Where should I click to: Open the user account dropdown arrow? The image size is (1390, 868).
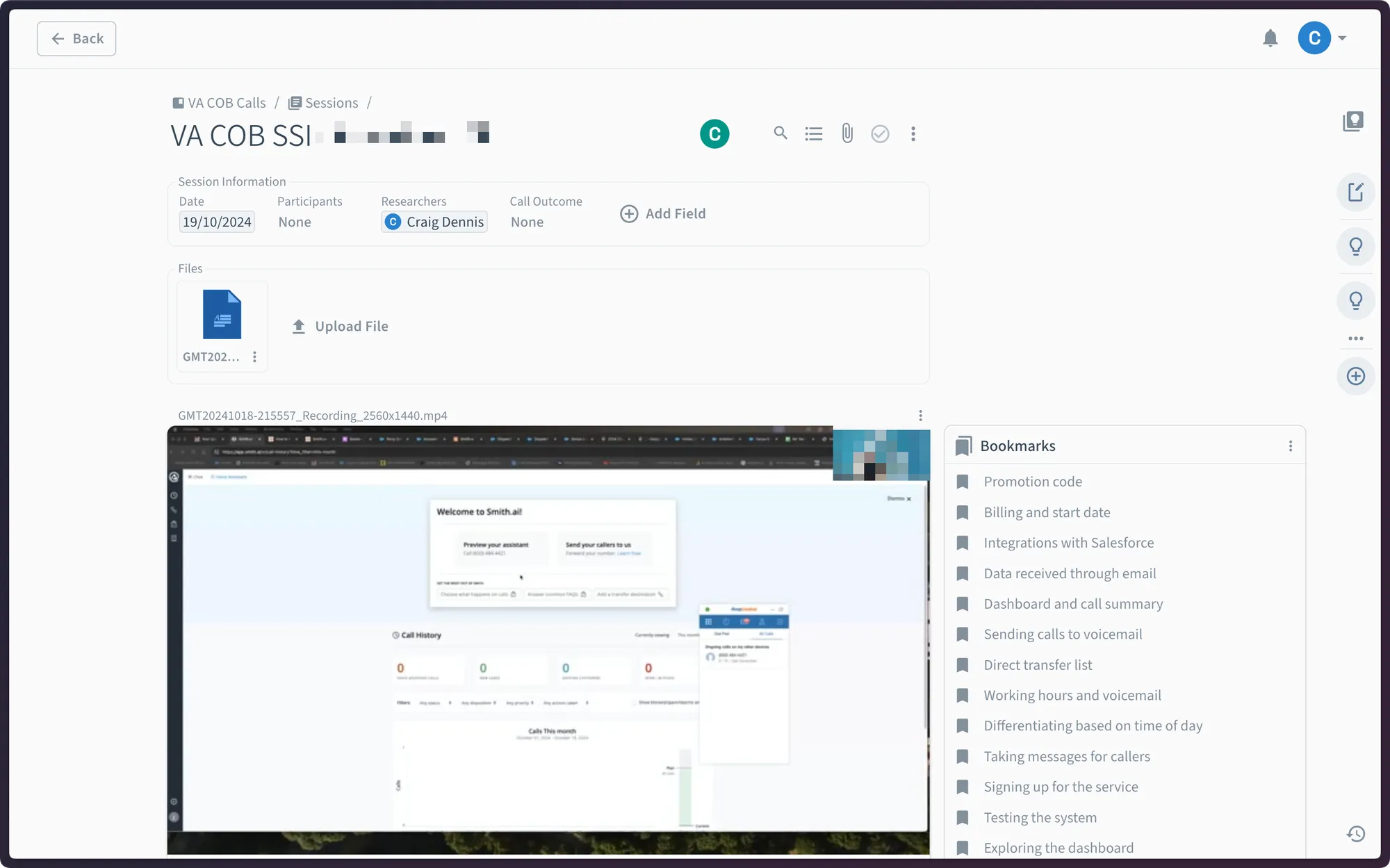point(1342,38)
